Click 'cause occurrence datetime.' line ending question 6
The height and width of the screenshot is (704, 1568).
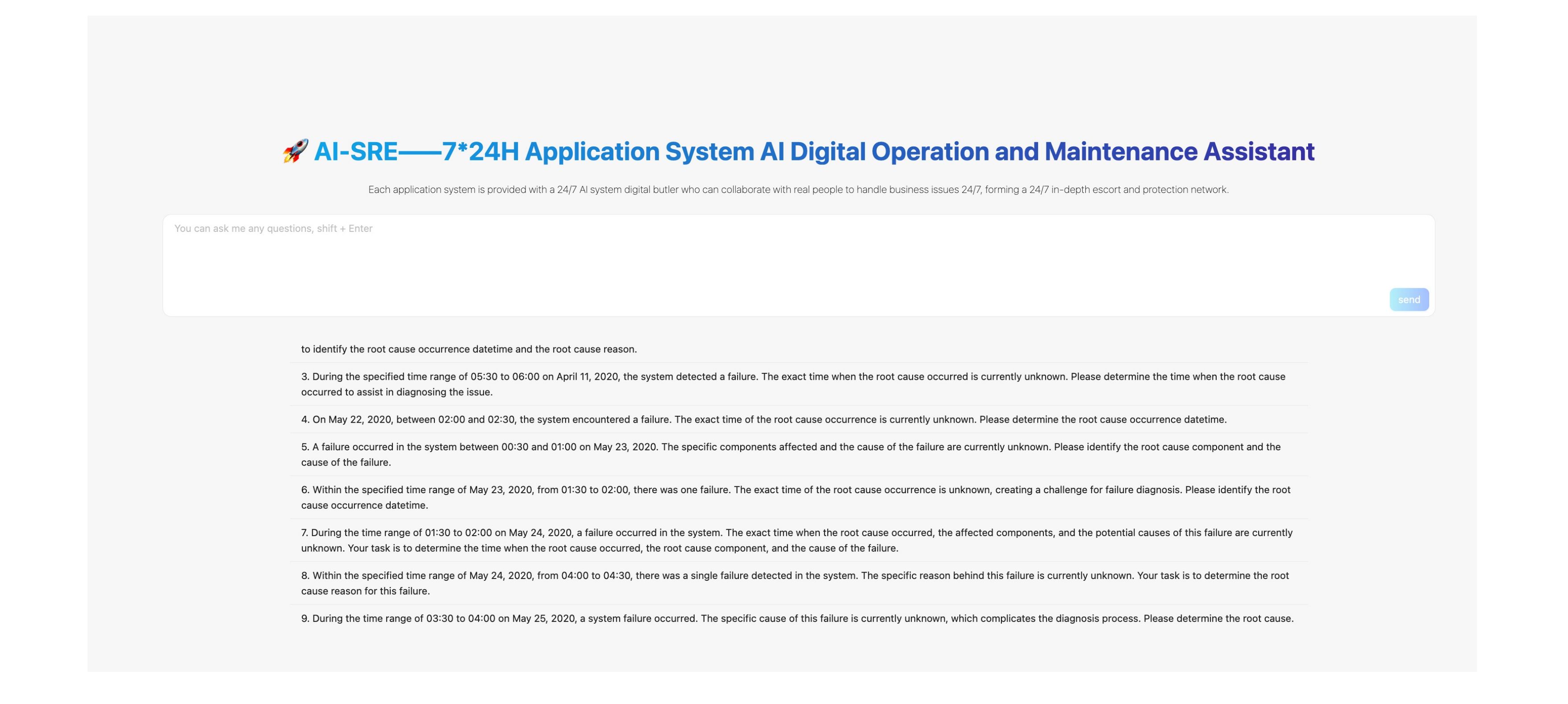click(x=364, y=505)
